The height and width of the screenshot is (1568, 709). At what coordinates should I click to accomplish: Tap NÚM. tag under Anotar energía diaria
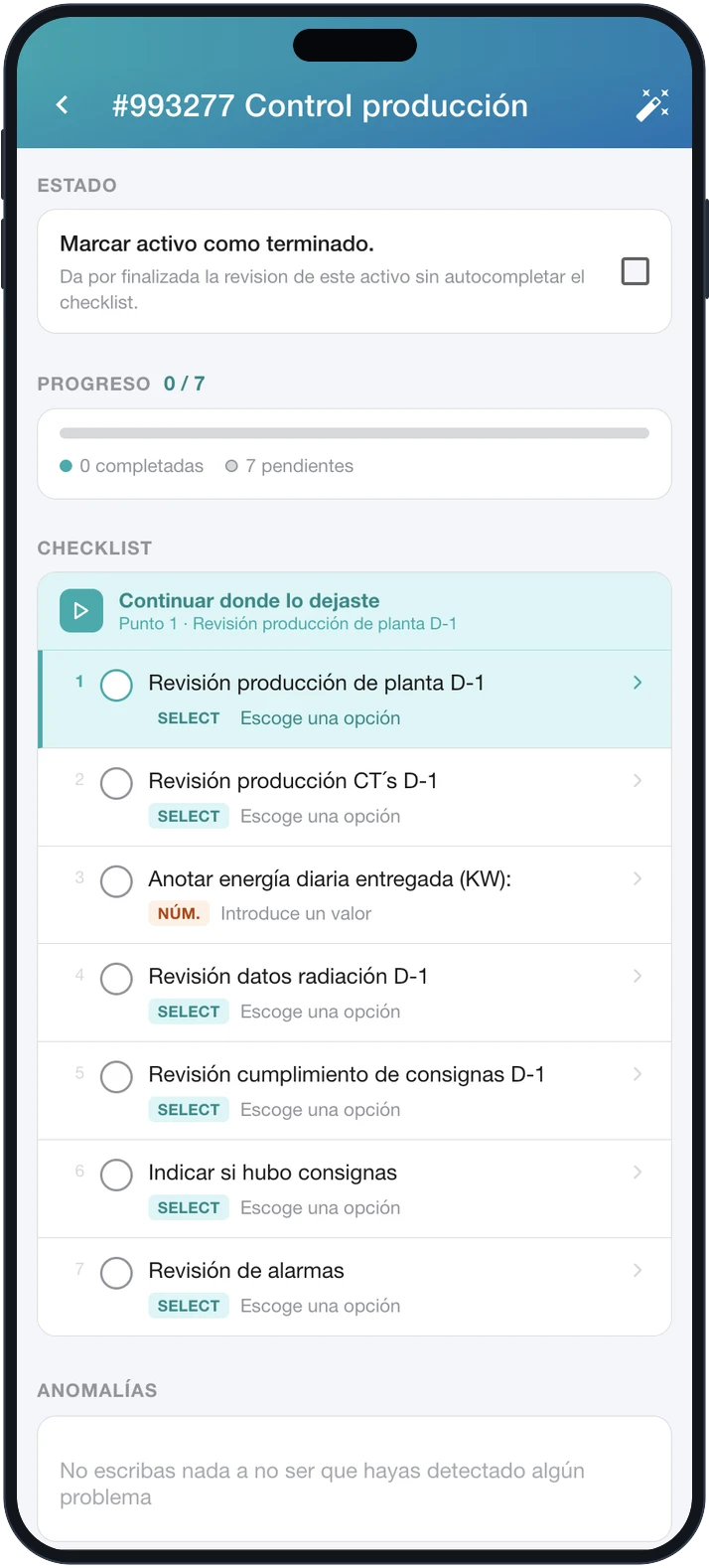[179, 913]
